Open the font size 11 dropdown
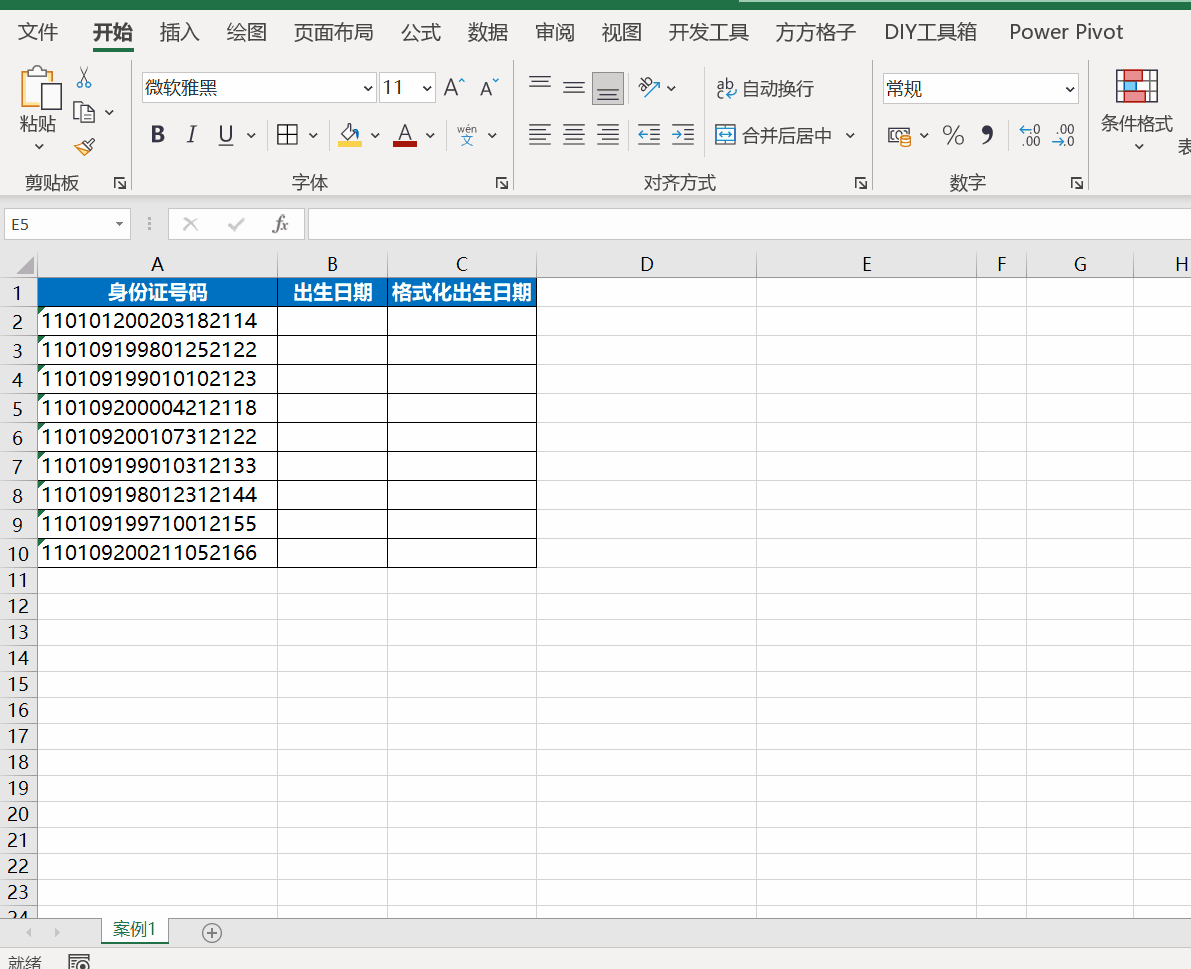This screenshot has height=969, width=1191. point(427,88)
